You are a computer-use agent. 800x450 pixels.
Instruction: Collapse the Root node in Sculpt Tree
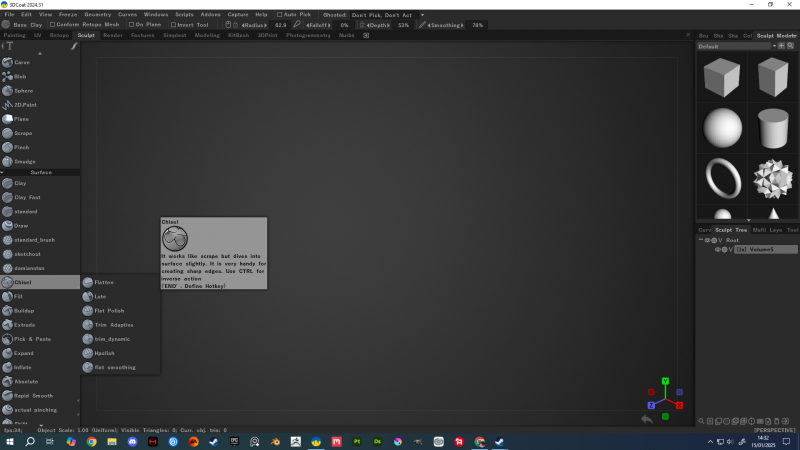click(701, 240)
